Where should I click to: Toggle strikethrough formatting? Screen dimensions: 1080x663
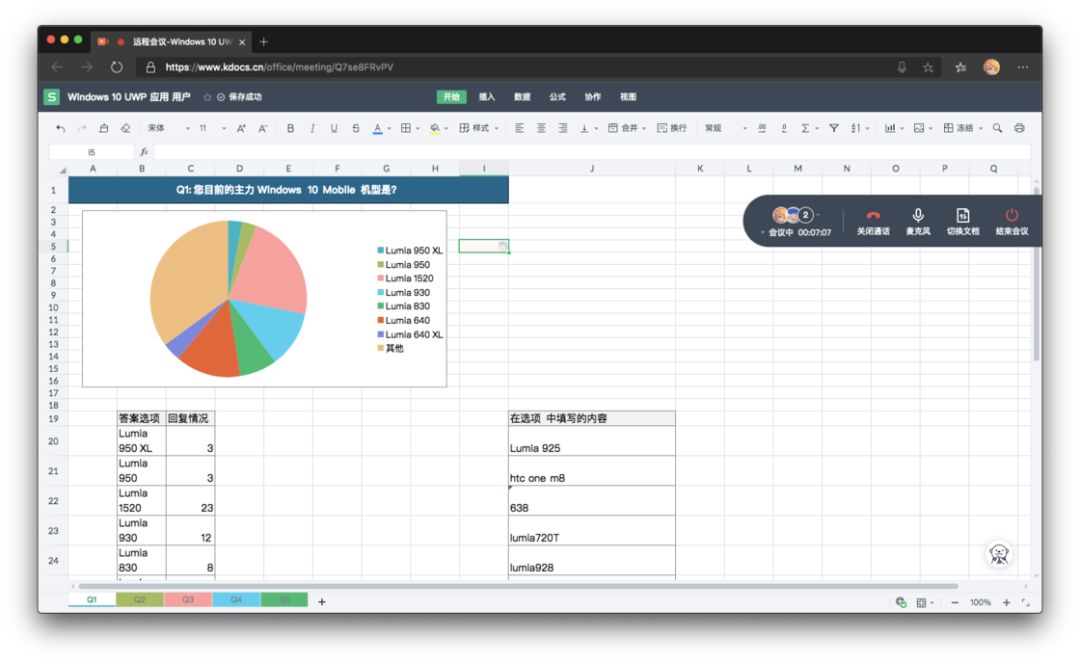click(355, 128)
